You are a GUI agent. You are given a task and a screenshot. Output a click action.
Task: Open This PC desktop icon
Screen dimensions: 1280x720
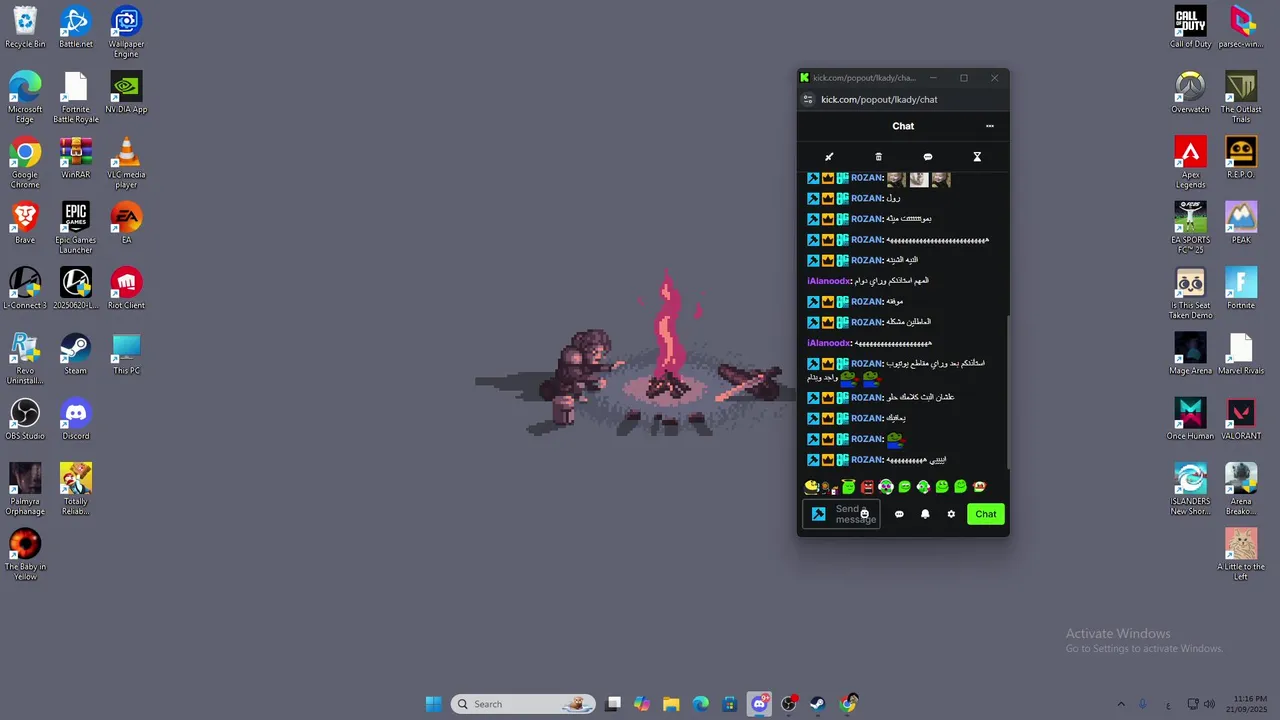tap(126, 354)
